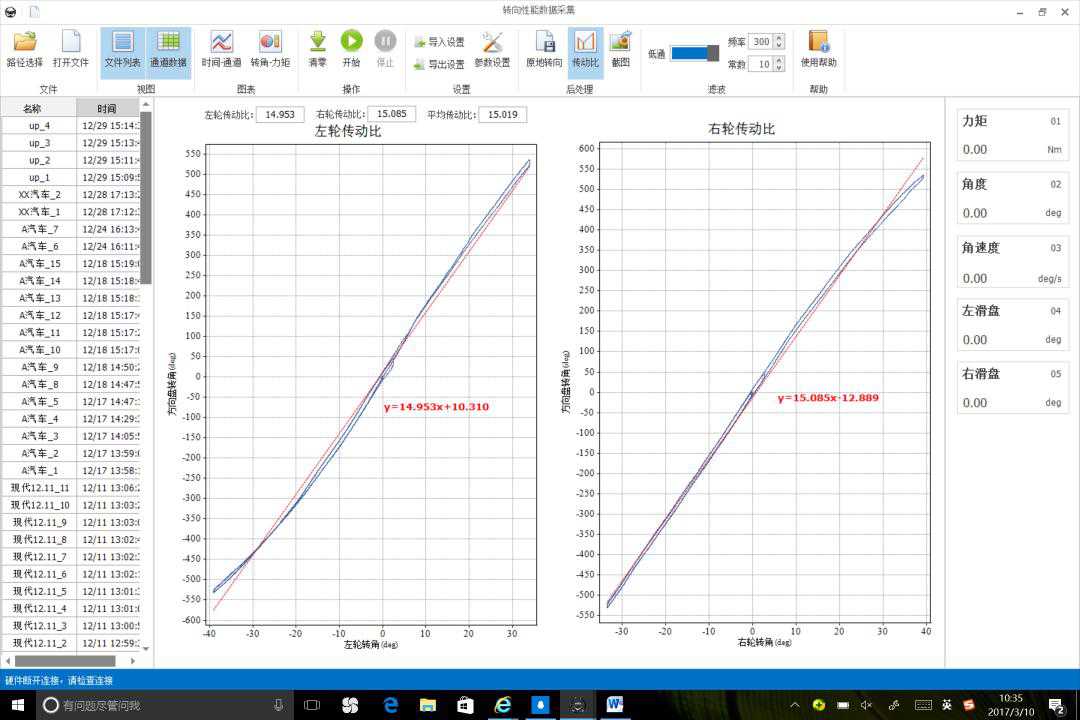Show the 时间-通道 chart
Screen dimensions: 1080x720
click(x=221, y=42)
